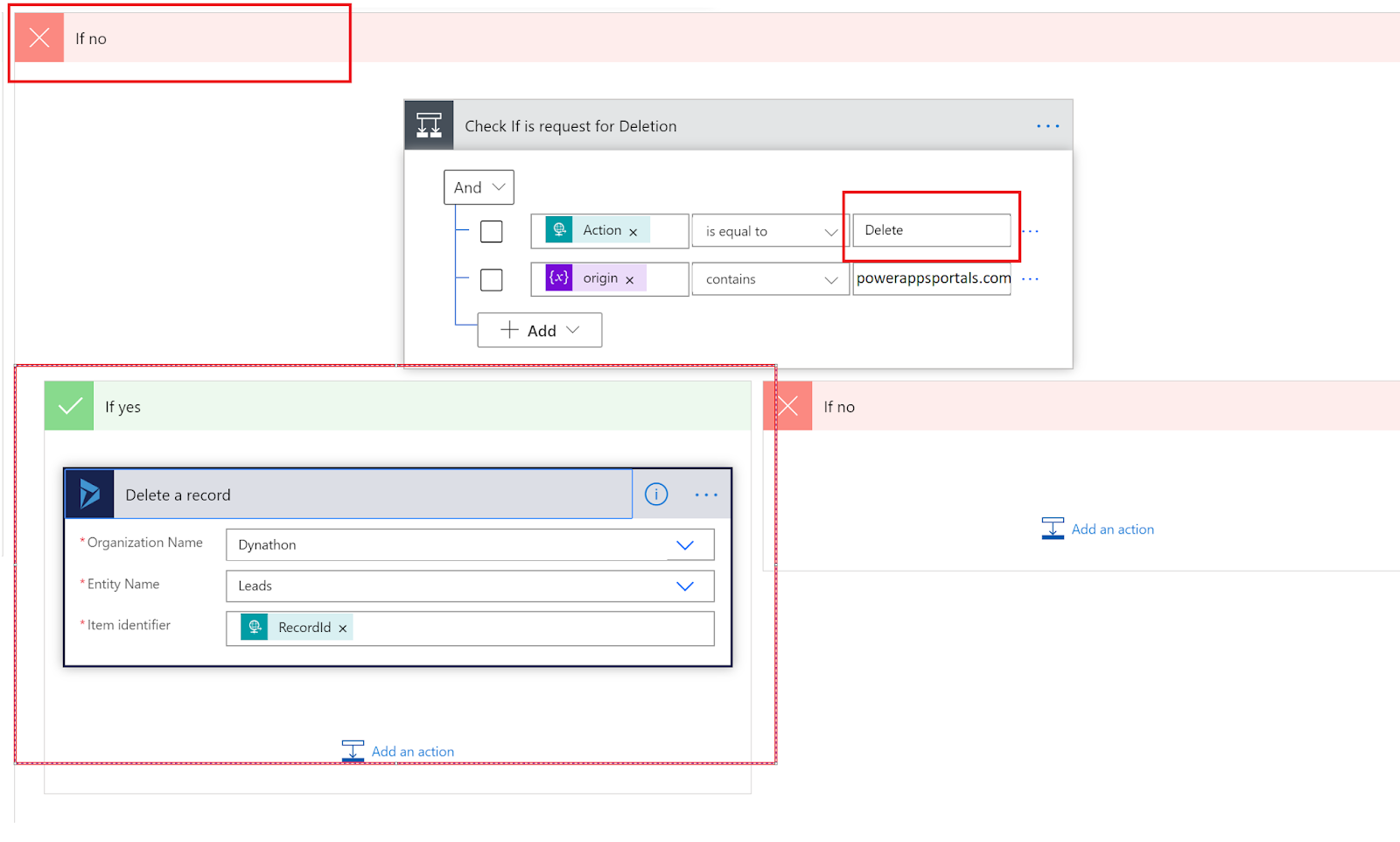
Task: Click the Dynamics 365 icon on Delete a record
Action: pos(88,493)
